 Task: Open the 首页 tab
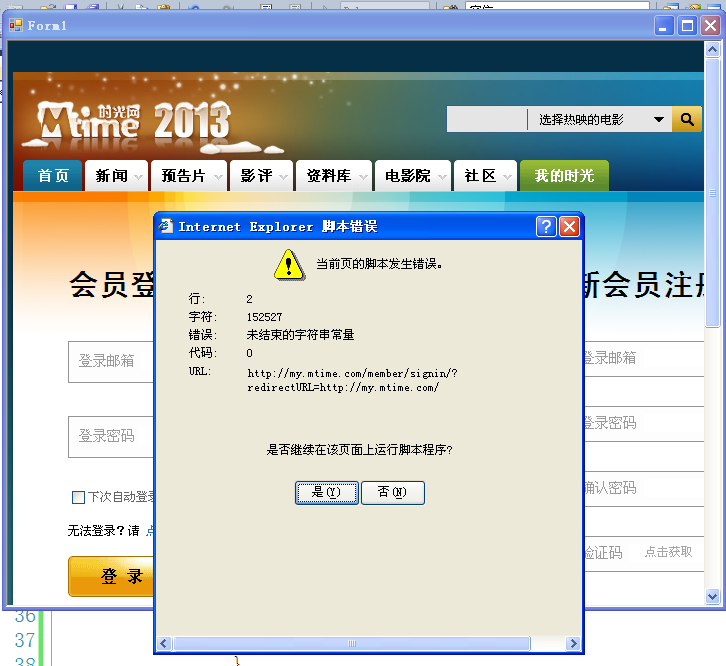[x=53, y=176]
